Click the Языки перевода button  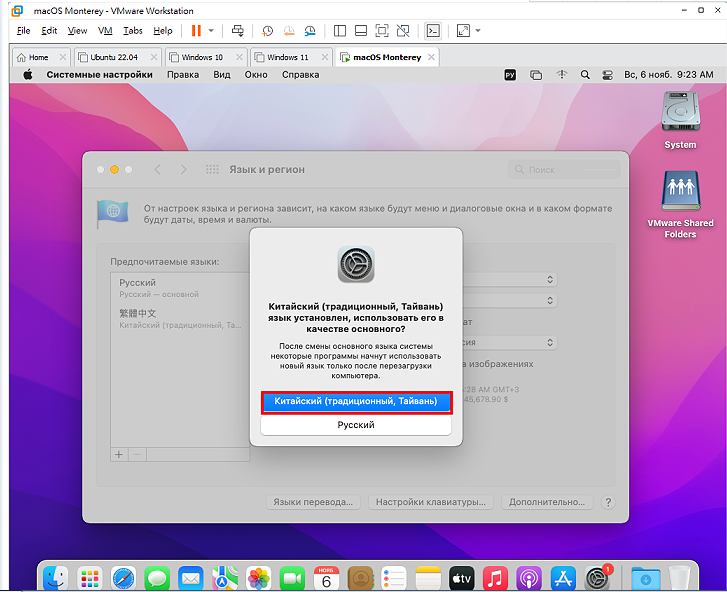[313, 502]
